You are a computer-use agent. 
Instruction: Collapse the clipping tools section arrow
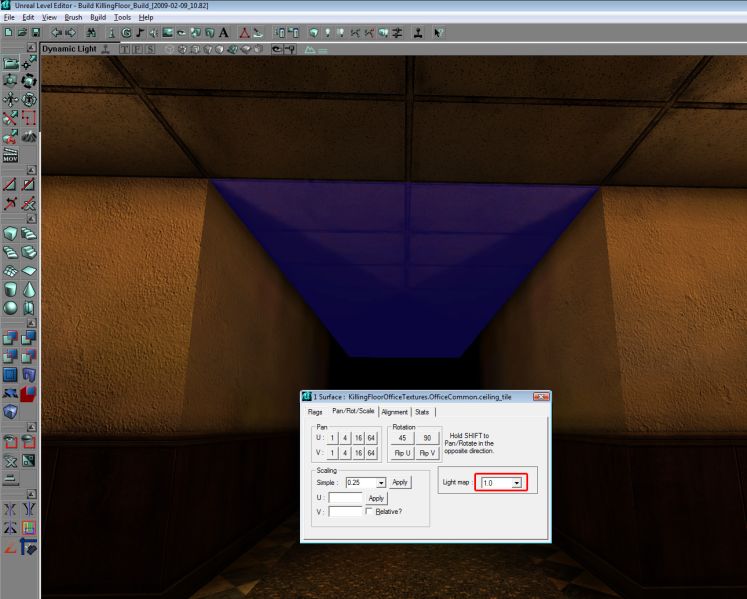(x=31, y=170)
